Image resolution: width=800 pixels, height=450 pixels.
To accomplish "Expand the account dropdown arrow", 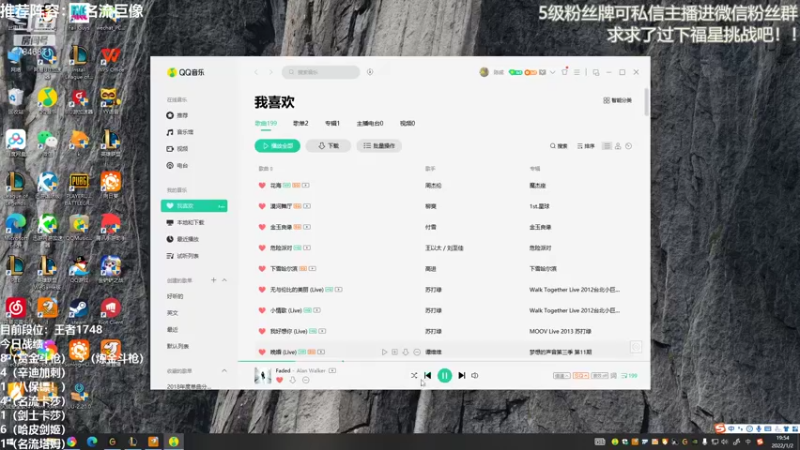I will click(553, 72).
